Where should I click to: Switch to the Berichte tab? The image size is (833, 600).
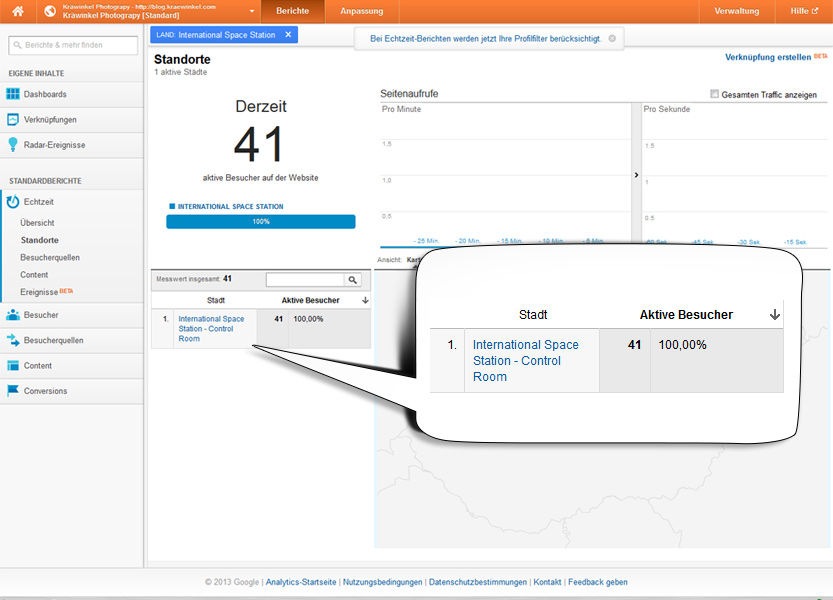tap(293, 11)
